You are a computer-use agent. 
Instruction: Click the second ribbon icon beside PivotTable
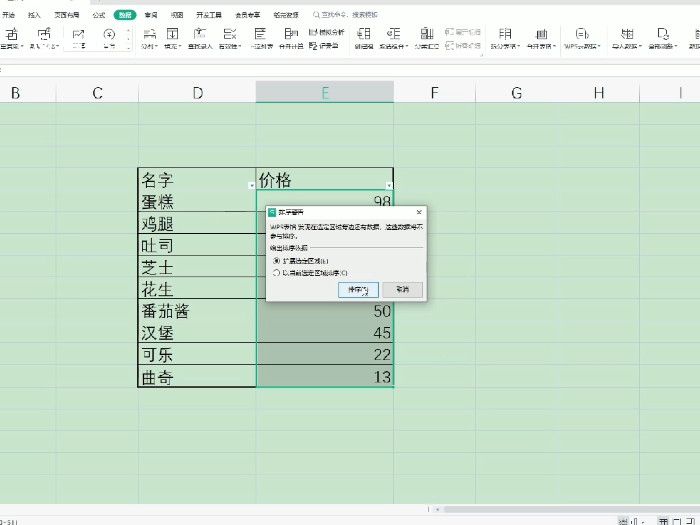[x=44, y=34]
